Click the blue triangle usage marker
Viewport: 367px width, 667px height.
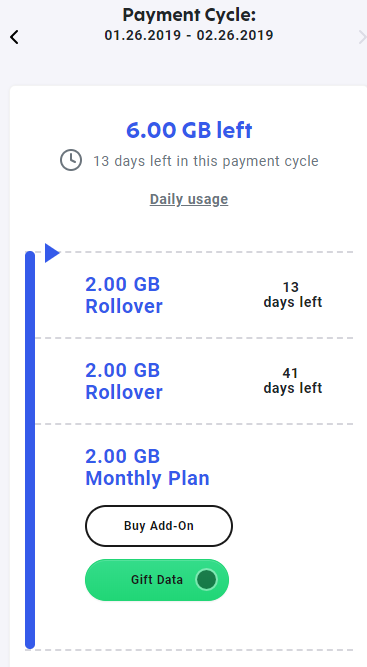point(52,253)
